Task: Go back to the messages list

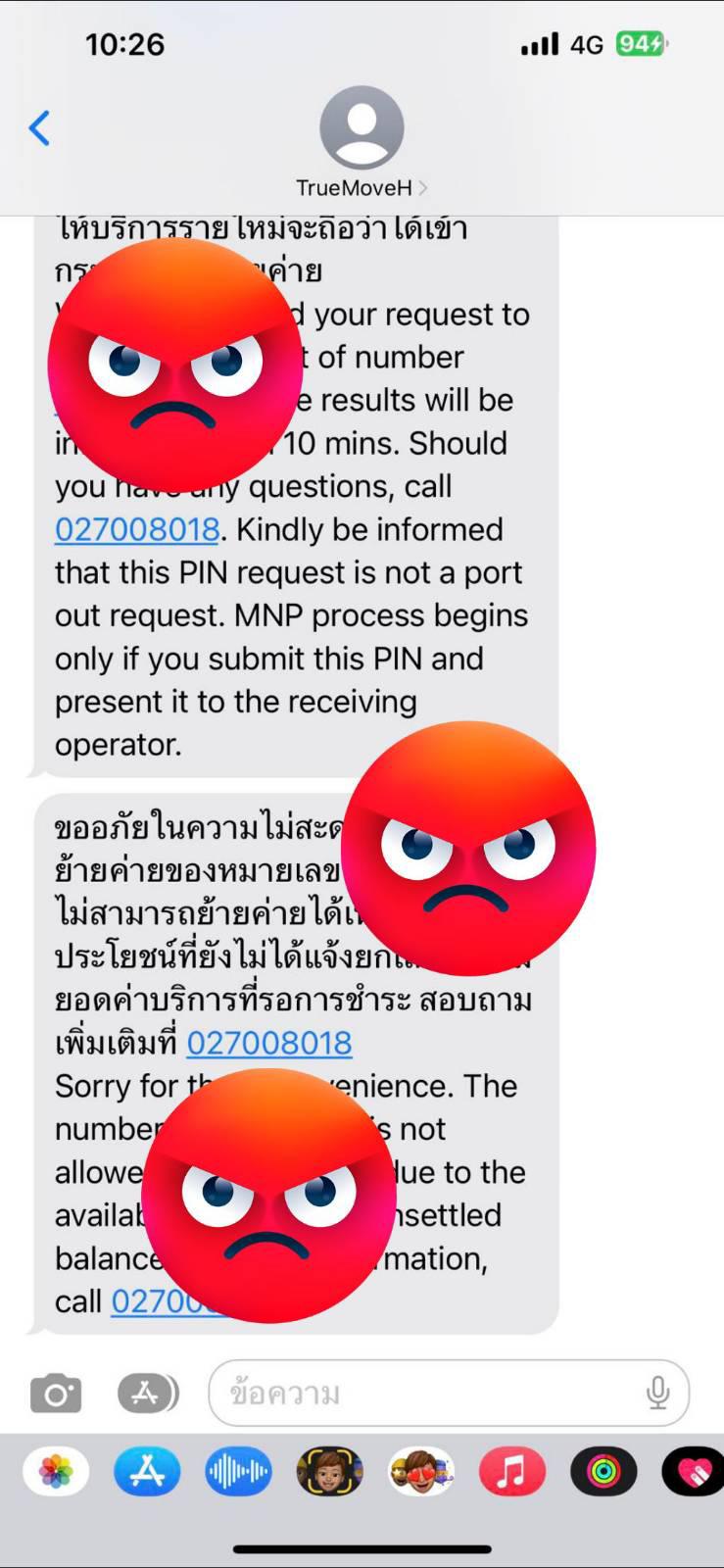Action: [39, 128]
